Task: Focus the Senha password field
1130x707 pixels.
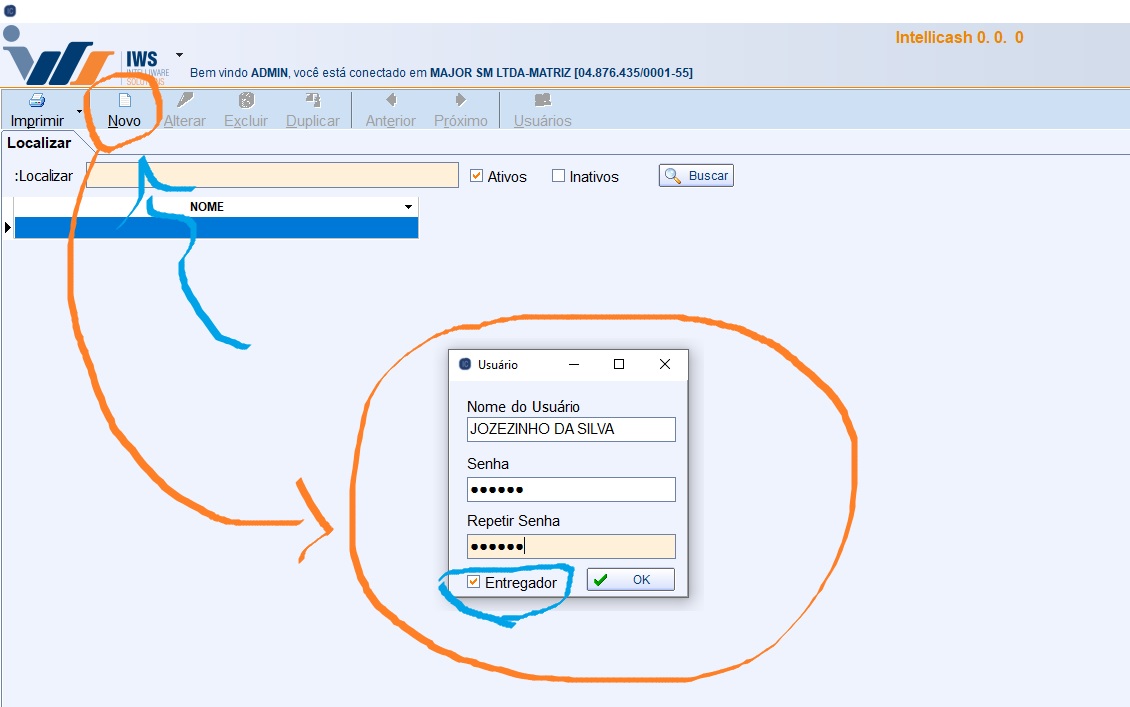Action: 571,489
